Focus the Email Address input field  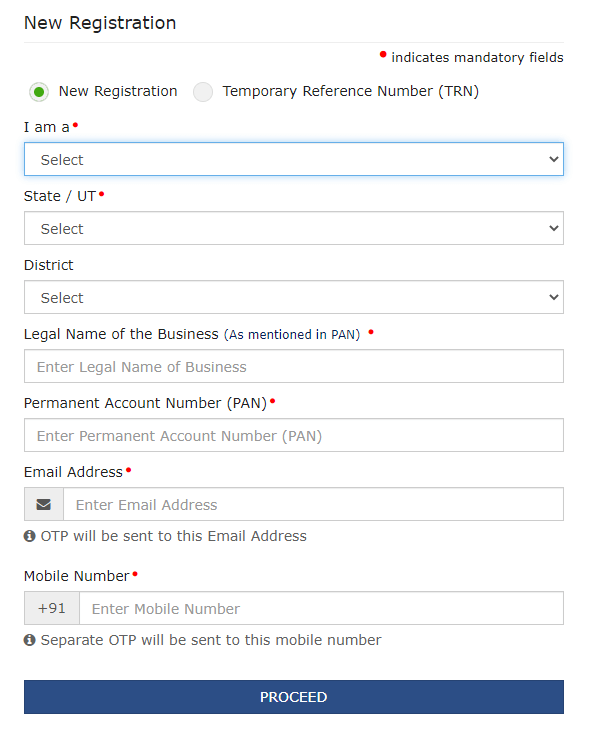tap(314, 504)
